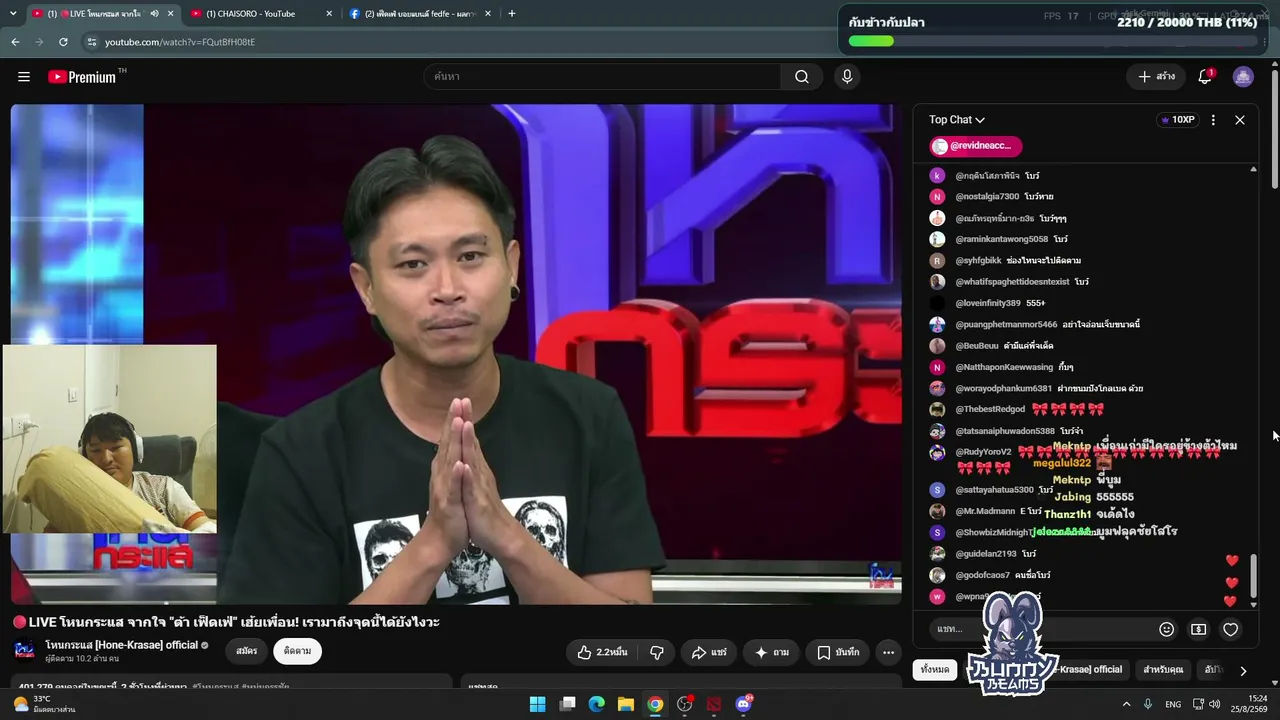Open the YouTube guide hamburger menu
1280x720 pixels.
pyautogui.click(x=24, y=77)
